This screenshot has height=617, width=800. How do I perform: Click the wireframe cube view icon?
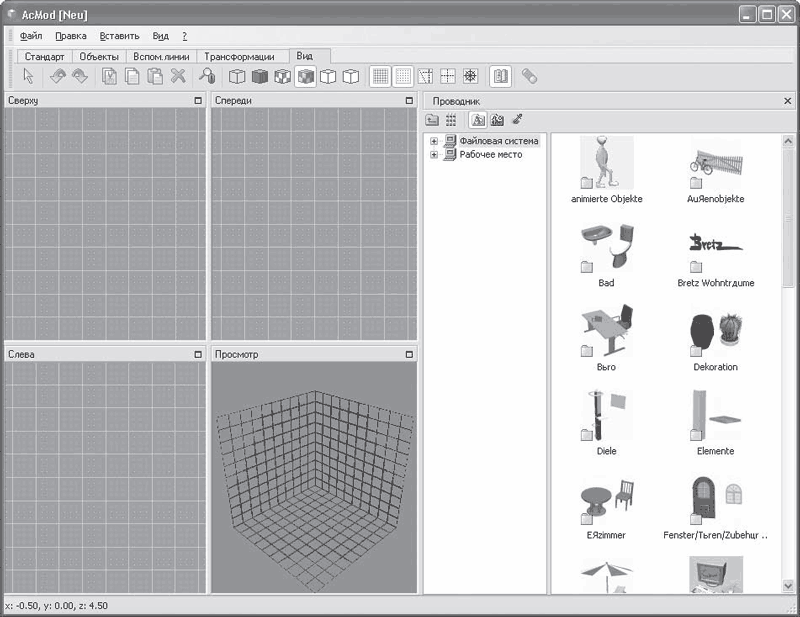coord(237,76)
